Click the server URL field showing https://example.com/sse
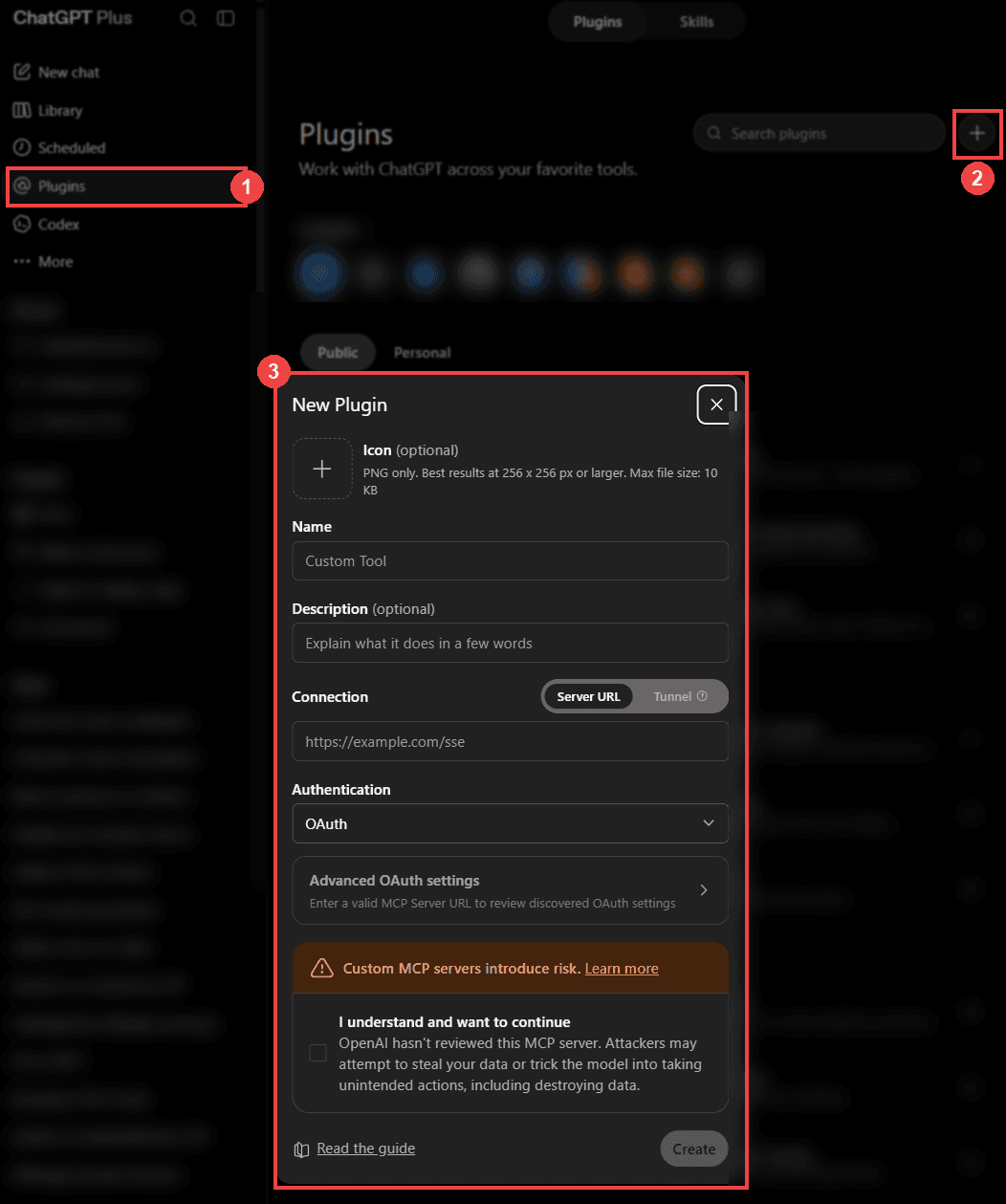Screen dimensions: 1006x1204 tap(510, 742)
